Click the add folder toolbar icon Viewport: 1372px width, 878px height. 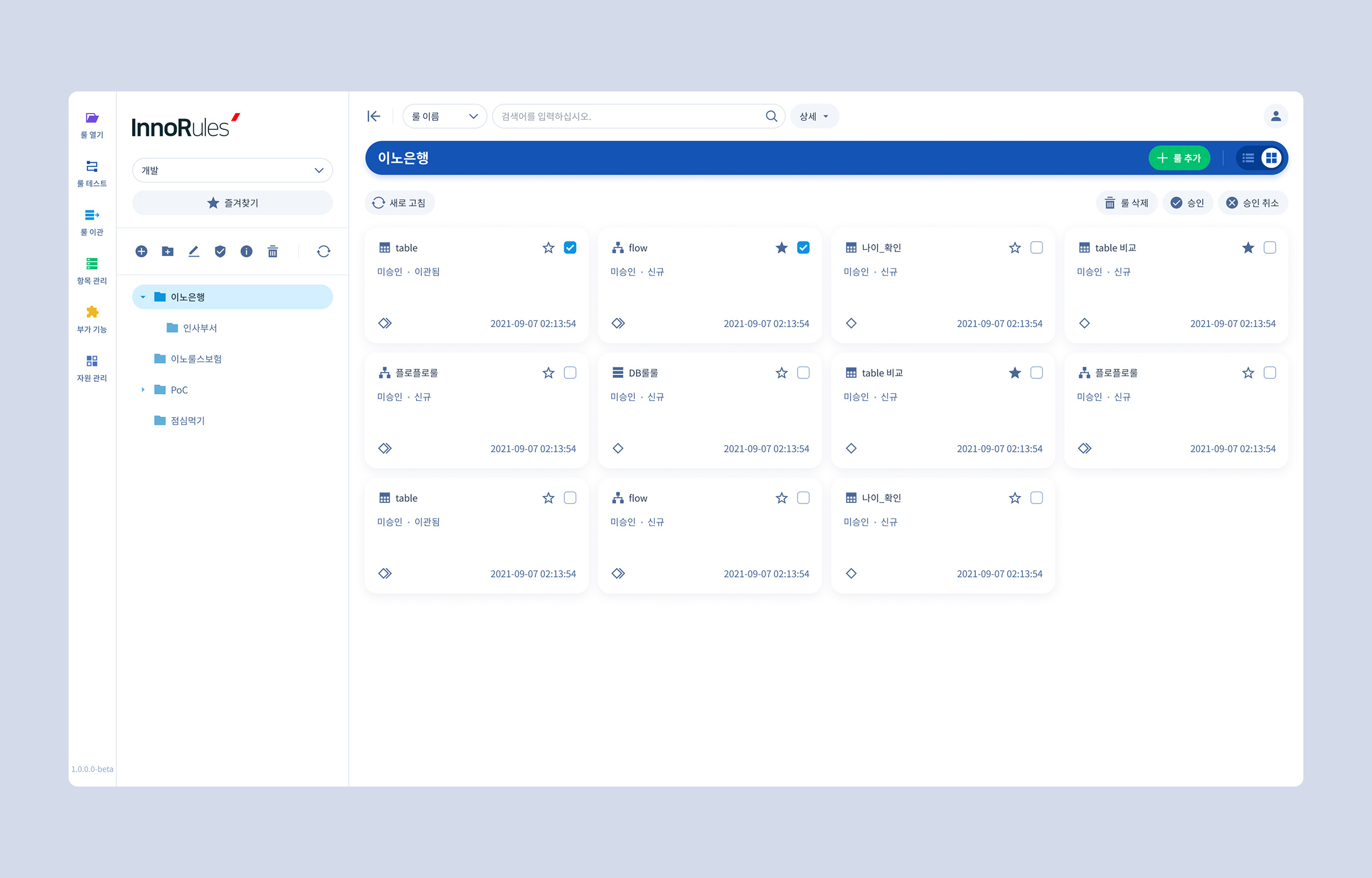(167, 252)
